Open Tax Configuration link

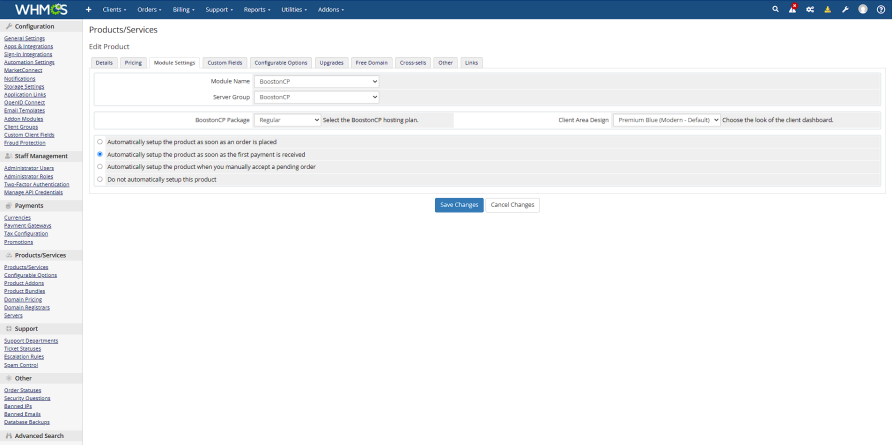pyautogui.click(x=26, y=234)
